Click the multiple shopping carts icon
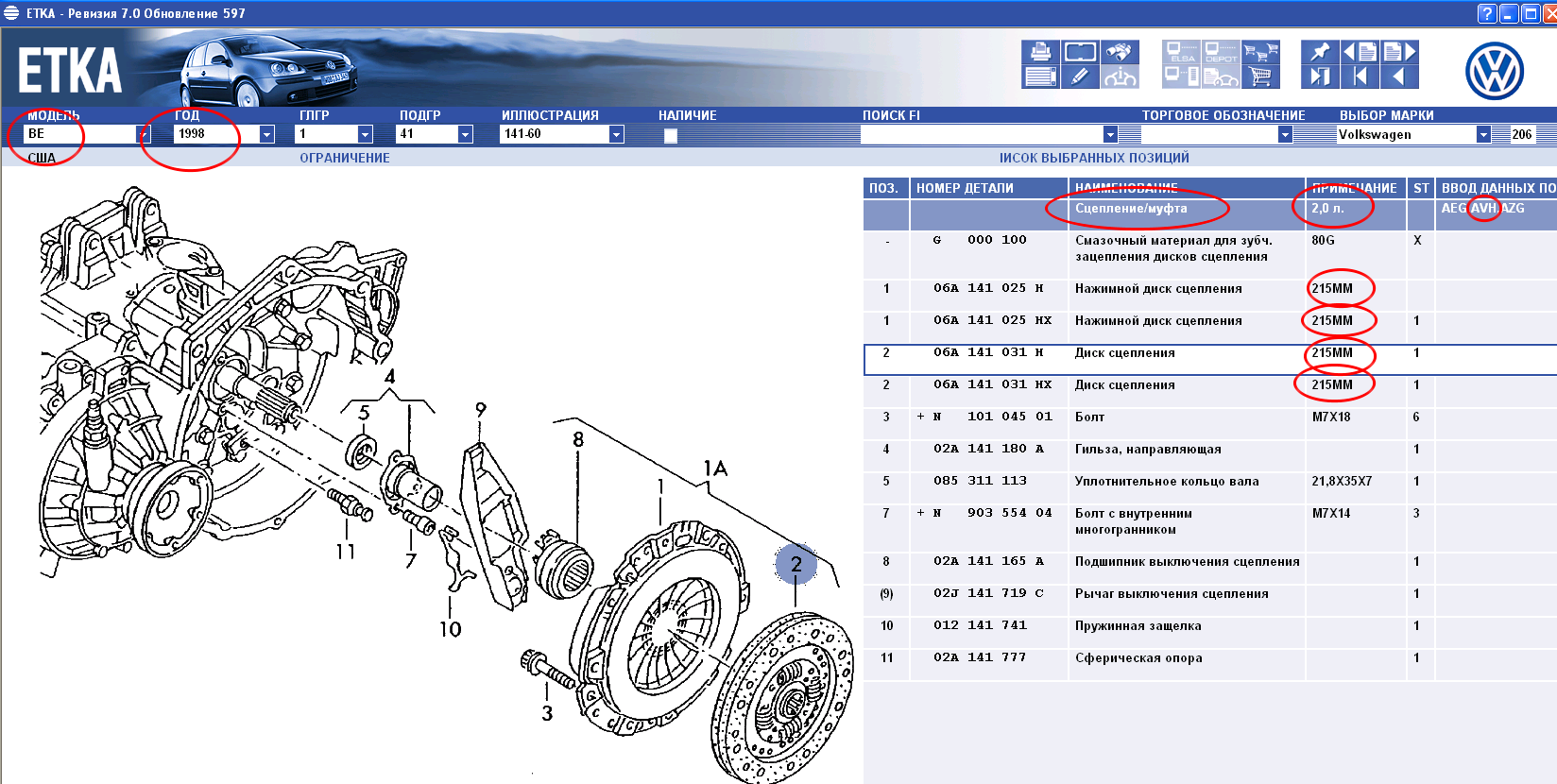The height and width of the screenshot is (784, 1557). click(1260, 52)
